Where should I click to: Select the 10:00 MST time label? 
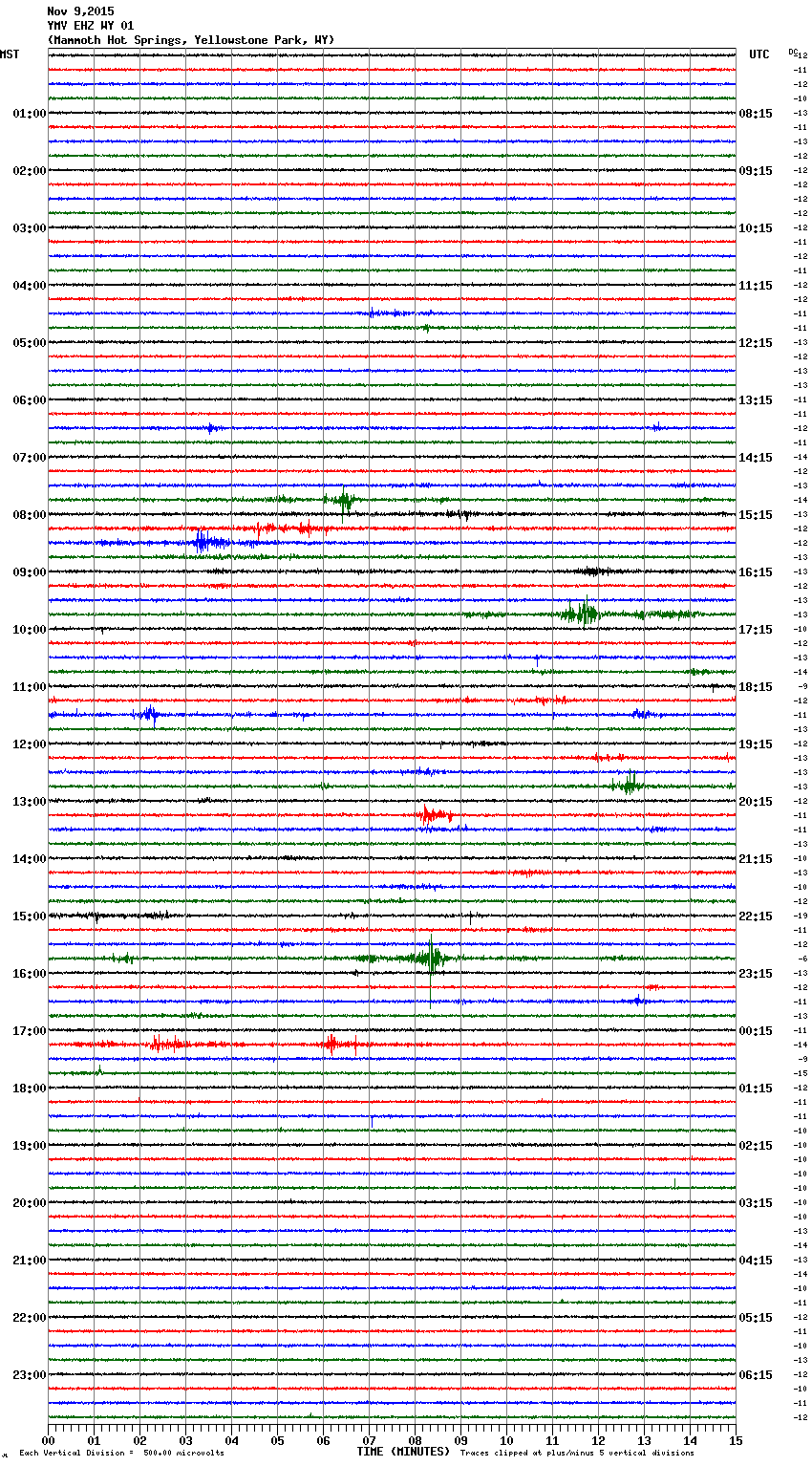30,630
